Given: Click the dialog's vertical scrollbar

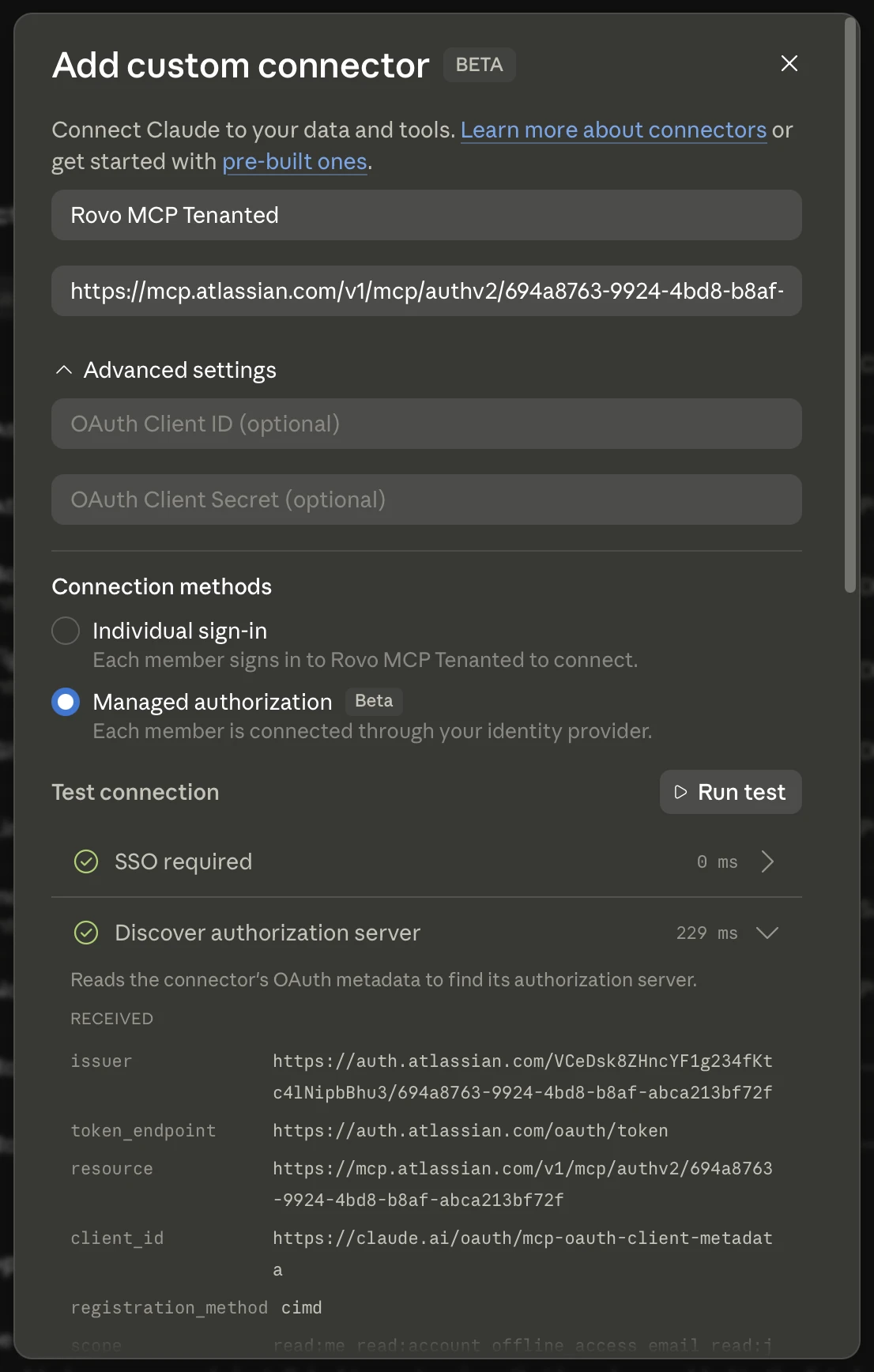Looking at the screenshot, I should tap(850, 305).
